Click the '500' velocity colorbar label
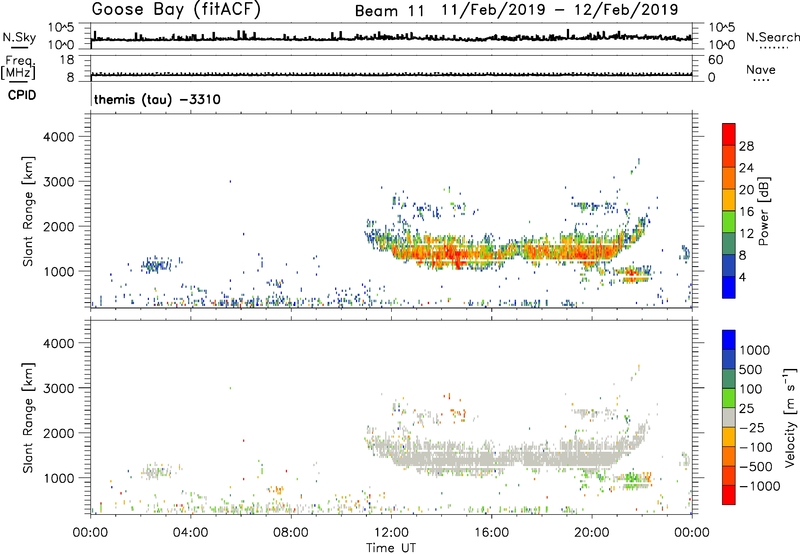This screenshot has height=554, width=800. [751, 370]
